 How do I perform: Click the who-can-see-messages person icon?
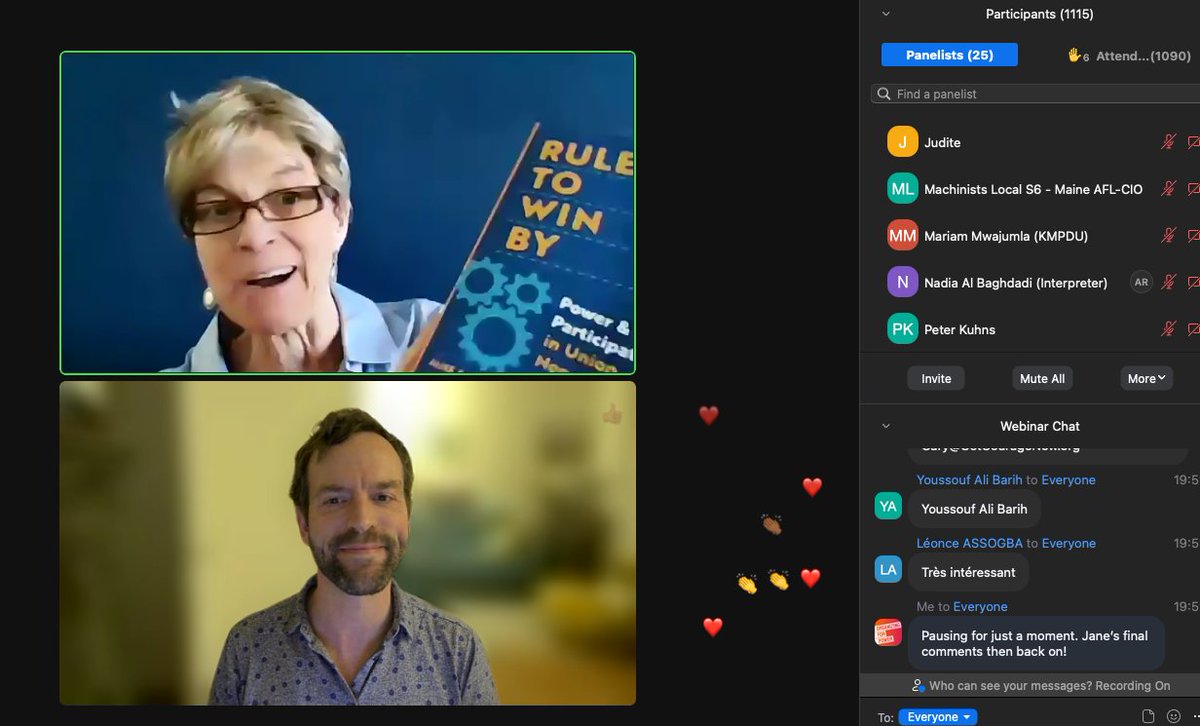tap(917, 686)
